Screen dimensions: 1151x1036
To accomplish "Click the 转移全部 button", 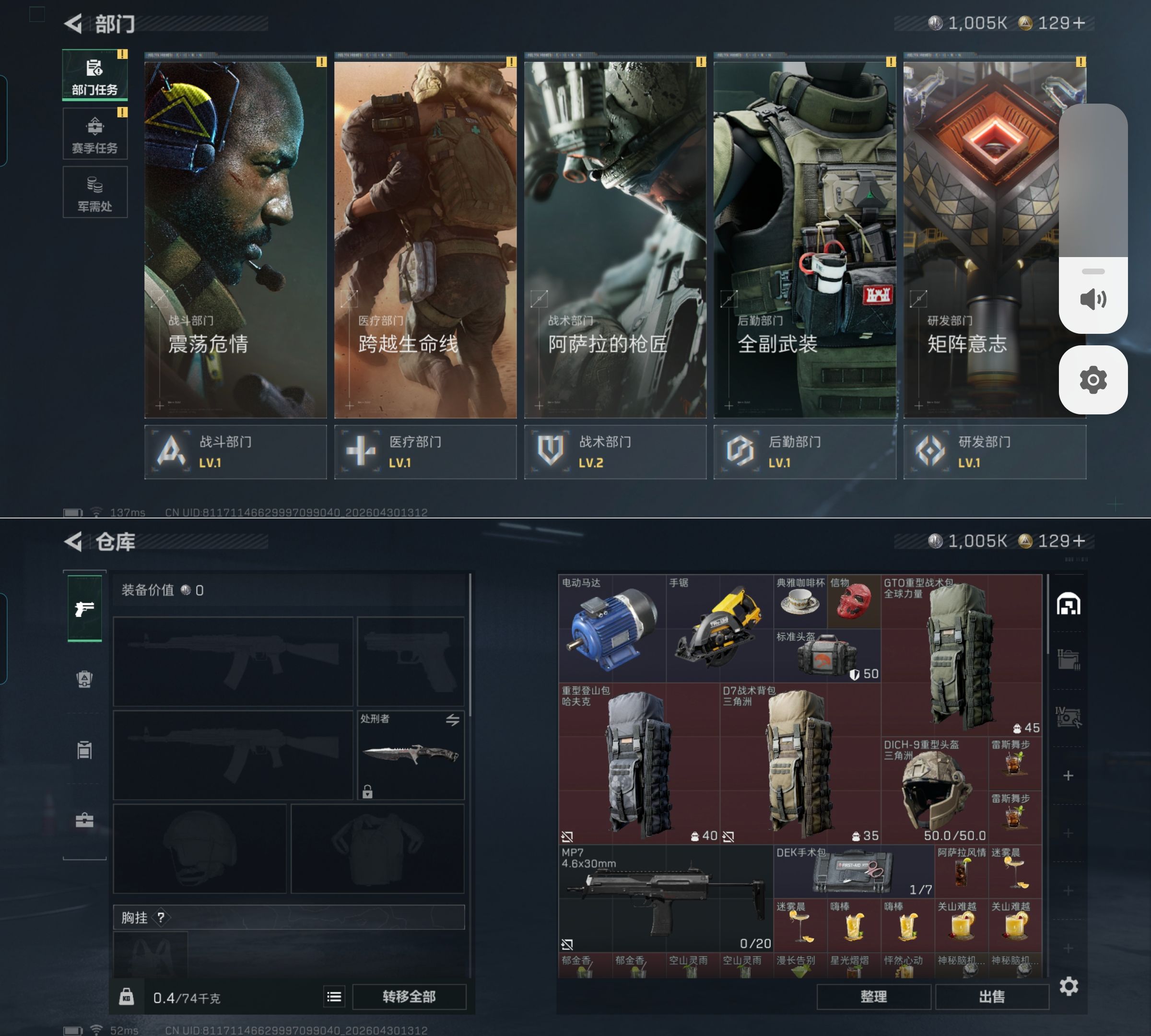I will click(409, 996).
